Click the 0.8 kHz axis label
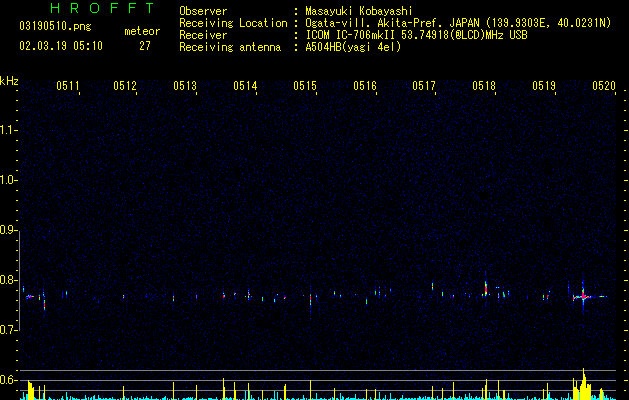This screenshot has height=400, width=629. click(x=9, y=280)
